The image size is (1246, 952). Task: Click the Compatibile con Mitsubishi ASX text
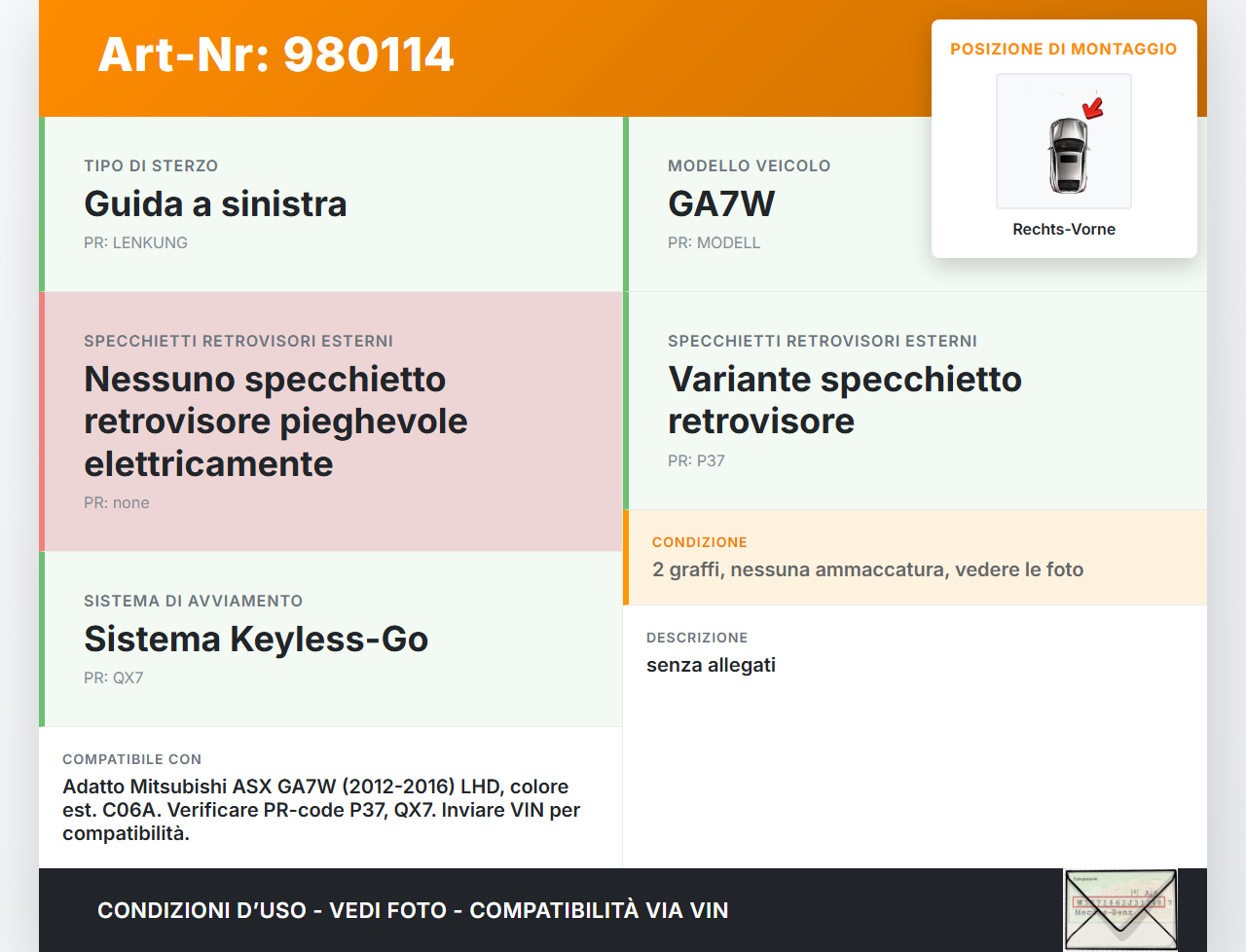click(321, 810)
